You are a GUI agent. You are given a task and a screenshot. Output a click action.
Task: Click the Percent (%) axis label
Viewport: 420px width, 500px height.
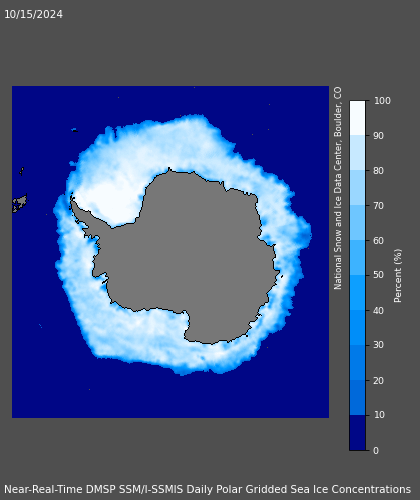pyautogui.click(x=398, y=276)
